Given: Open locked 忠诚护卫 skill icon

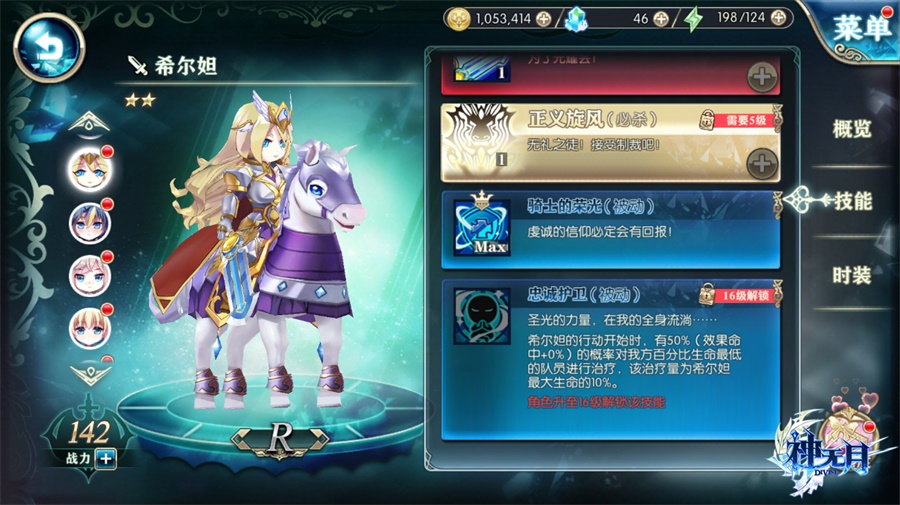Looking at the screenshot, I should [482, 316].
